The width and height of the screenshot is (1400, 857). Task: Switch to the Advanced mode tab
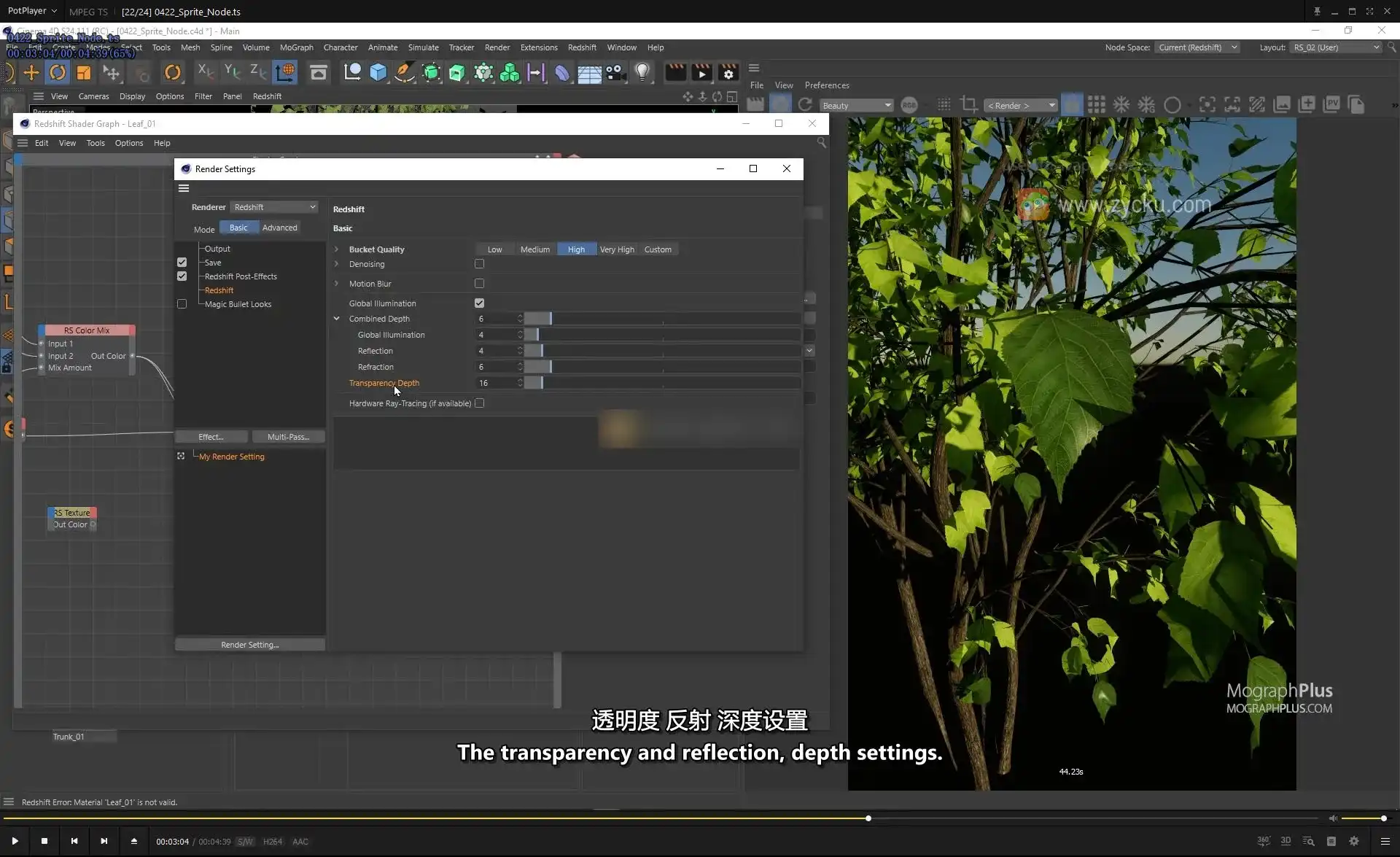(280, 227)
